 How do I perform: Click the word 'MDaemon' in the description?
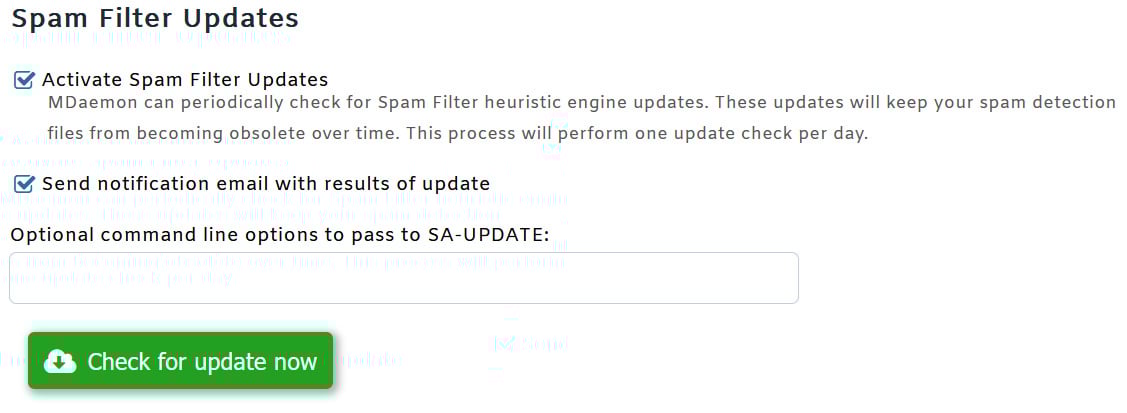coord(89,103)
